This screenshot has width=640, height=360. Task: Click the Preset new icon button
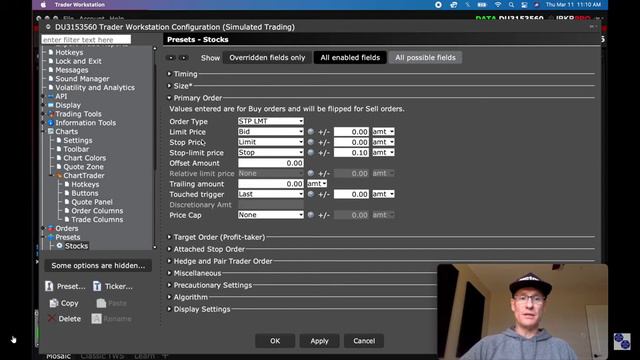[49, 286]
